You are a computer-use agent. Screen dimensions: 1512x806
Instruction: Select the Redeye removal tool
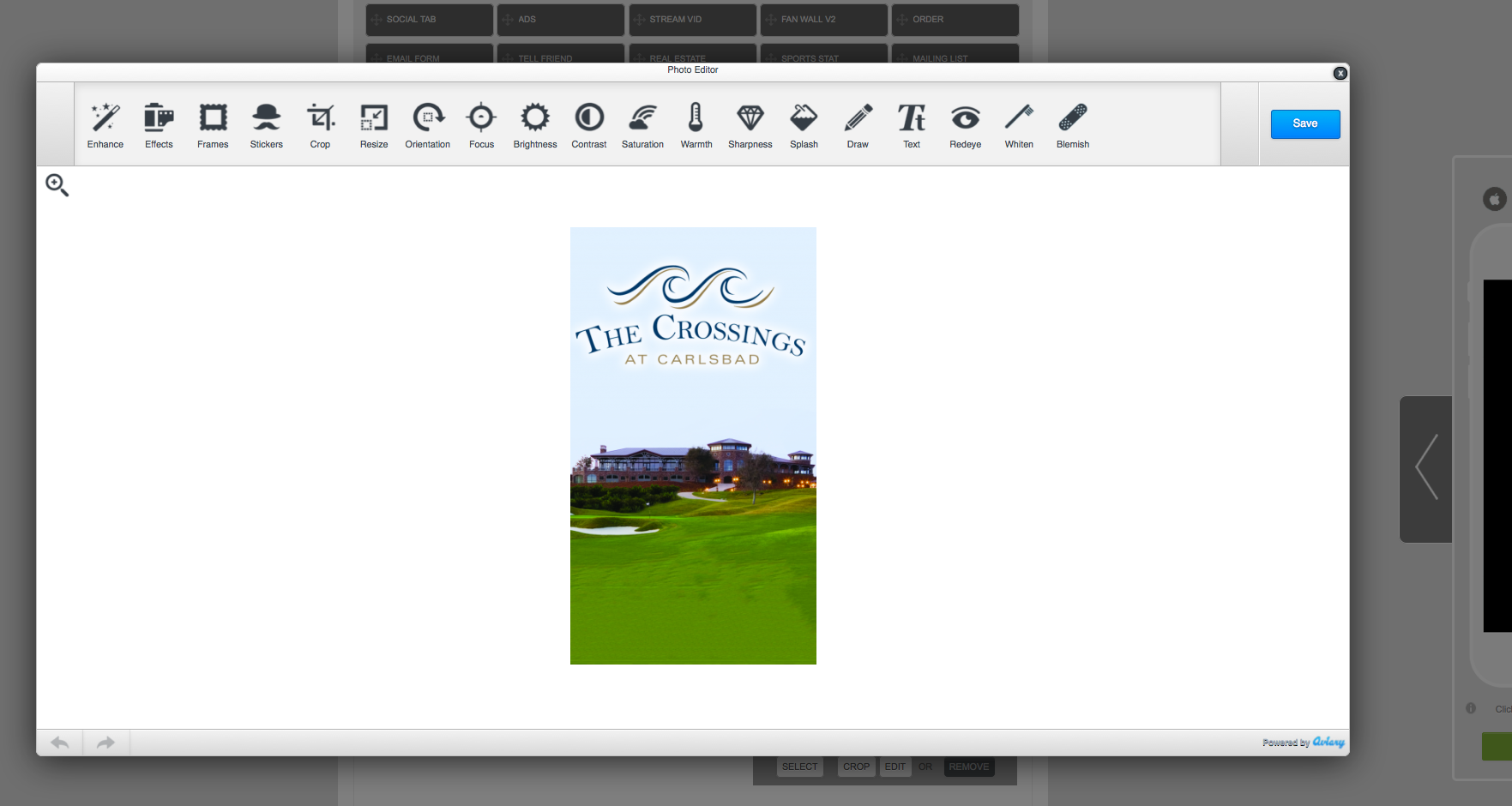tap(966, 124)
